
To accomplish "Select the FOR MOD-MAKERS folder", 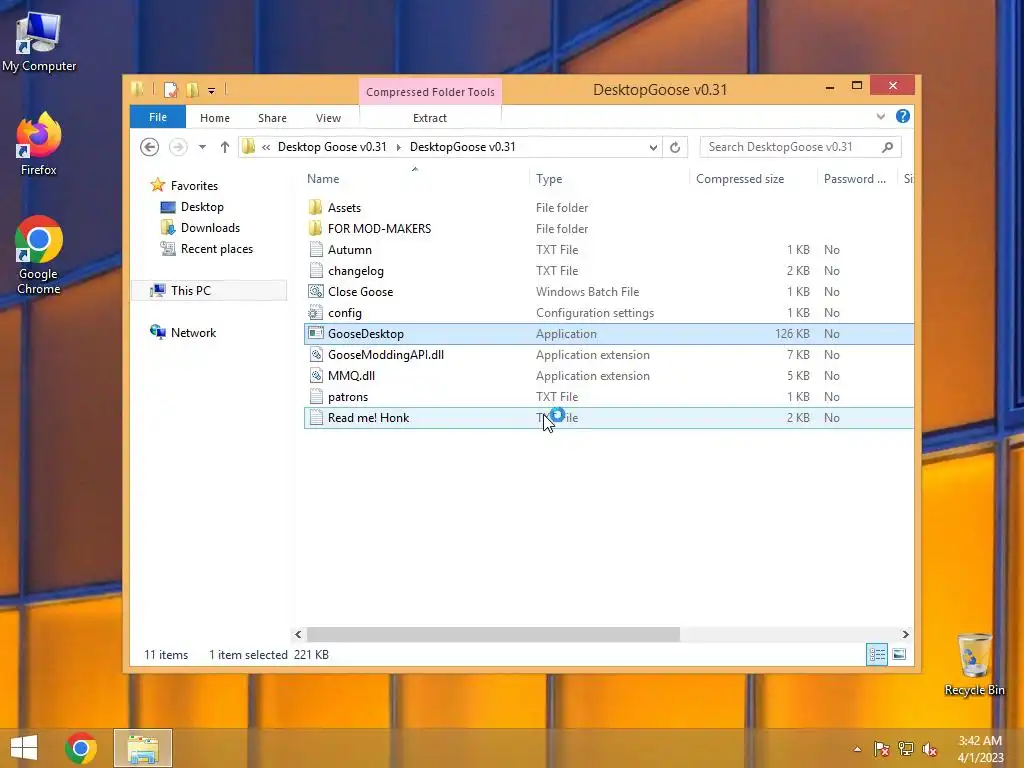I will (609, 229).
